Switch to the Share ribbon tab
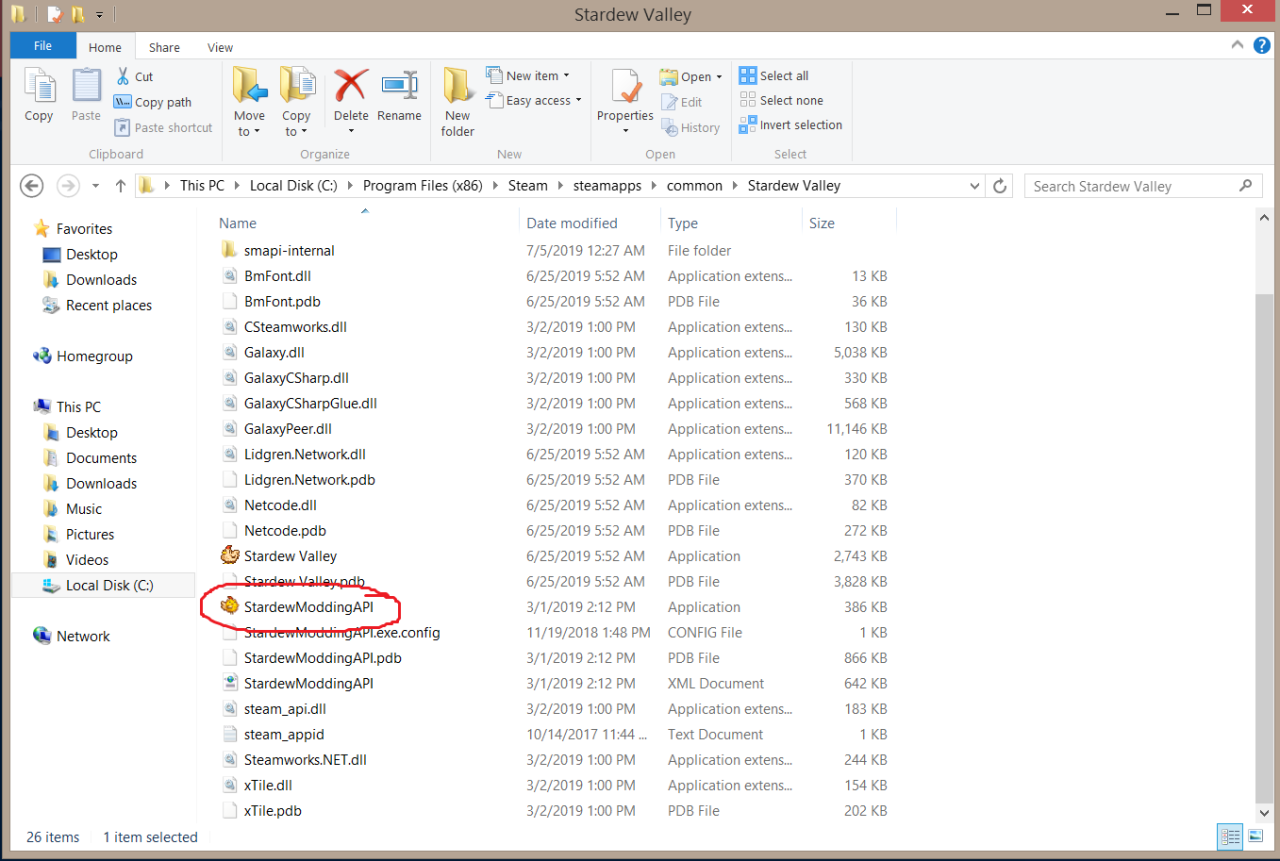Image resolution: width=1280 pixels, height=861 pixels. coord(164,47)
